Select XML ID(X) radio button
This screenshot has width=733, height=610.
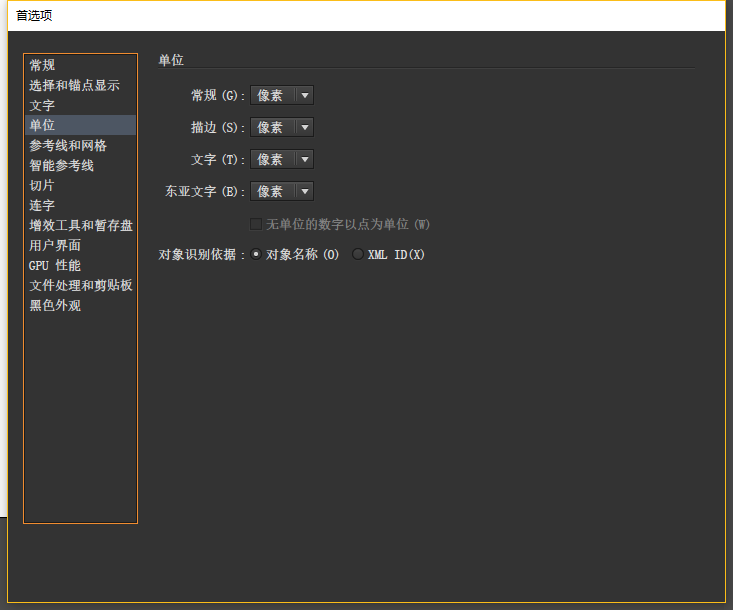(358, 254)
